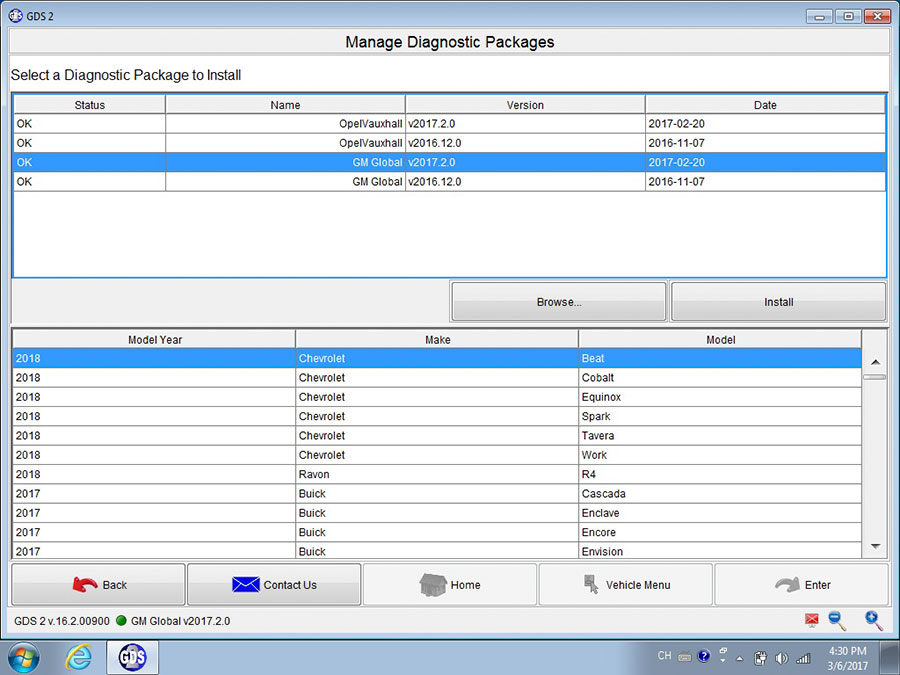Click the red connection error icon in status bar

click(x=812, y=620)
